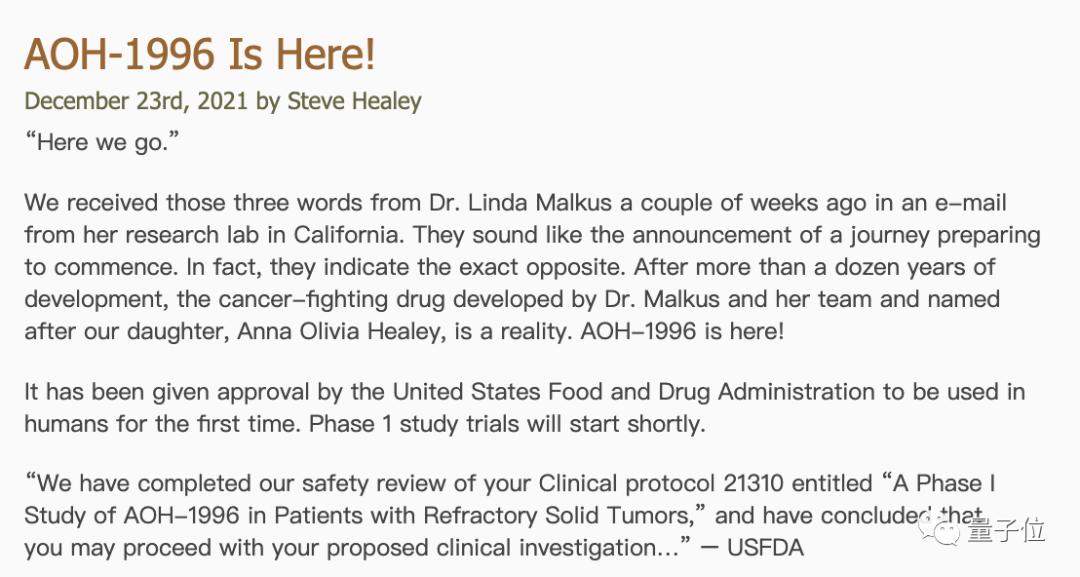Open the "AOH-1996 Is Here!" post title
Image resolution: width=1080 pixels, height=577 pixels.
coord(200,54)
